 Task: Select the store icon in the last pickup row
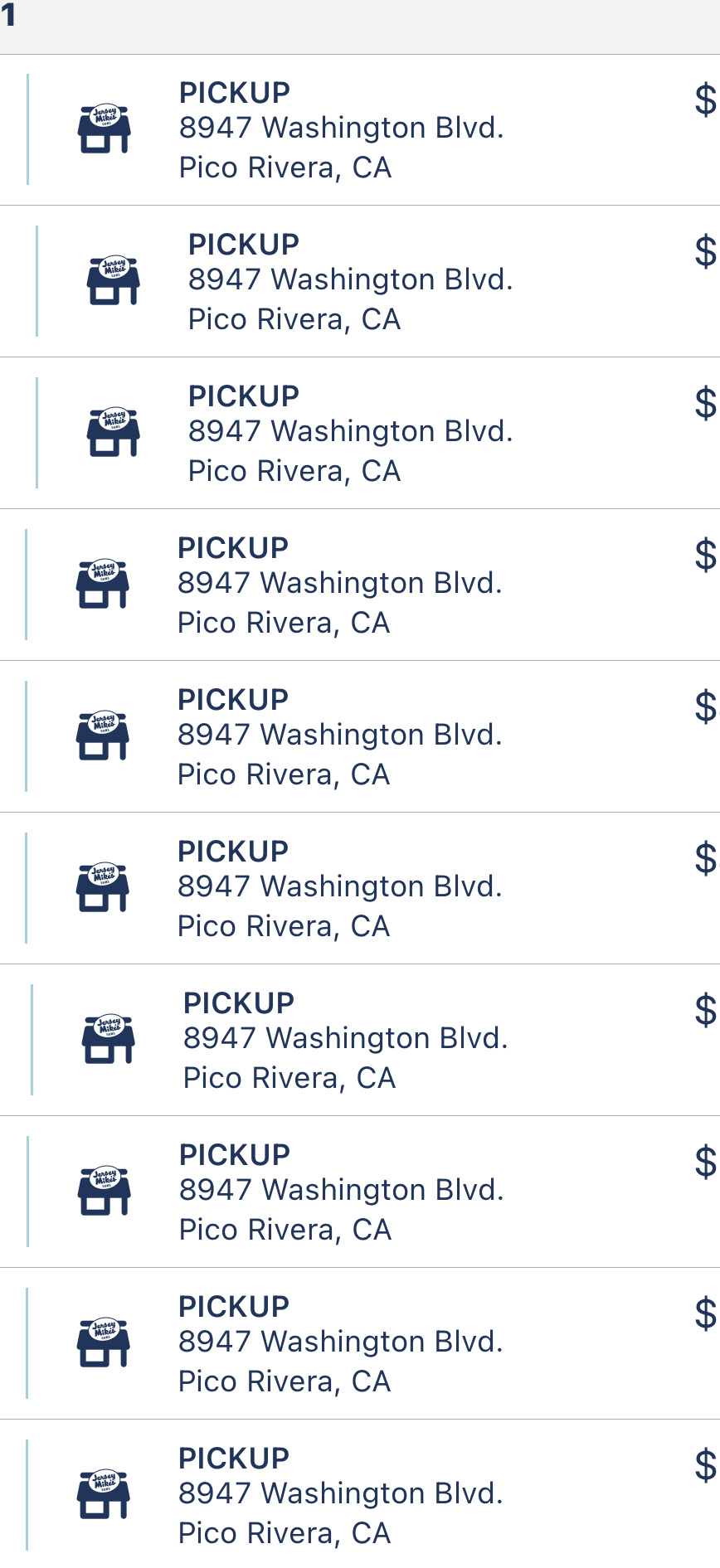[x=103, y=1495]
